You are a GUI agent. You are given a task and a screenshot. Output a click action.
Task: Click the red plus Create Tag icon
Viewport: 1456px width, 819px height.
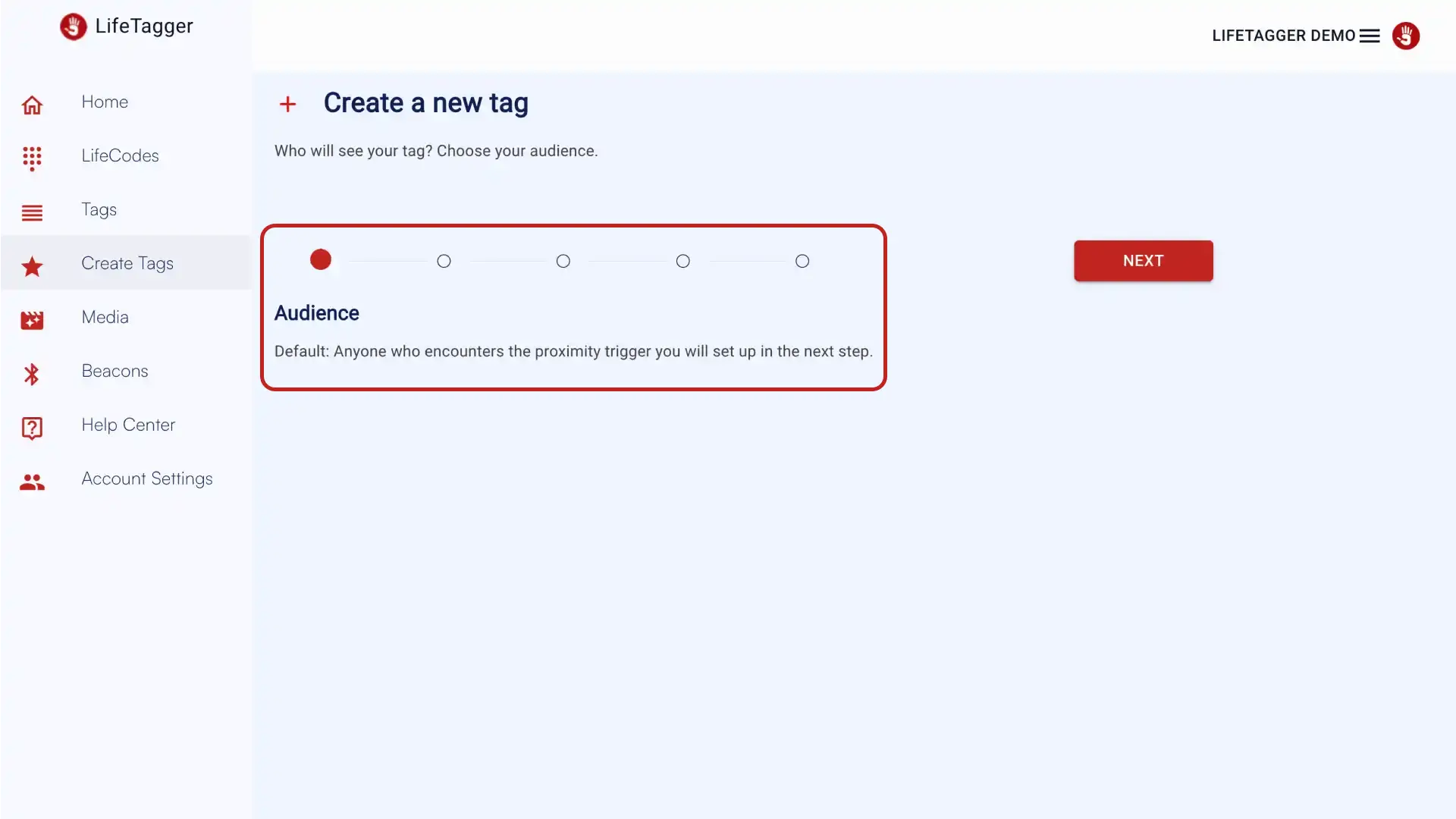(288, 103)
